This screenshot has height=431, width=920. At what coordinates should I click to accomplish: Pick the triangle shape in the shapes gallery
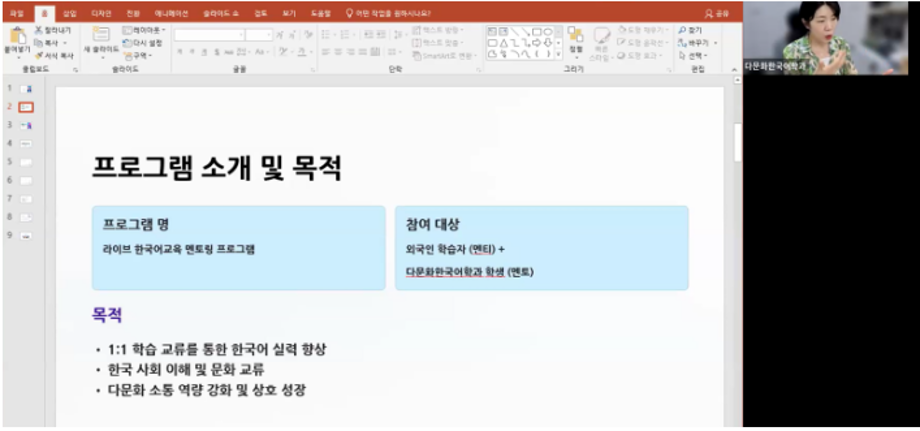point(503,43)
